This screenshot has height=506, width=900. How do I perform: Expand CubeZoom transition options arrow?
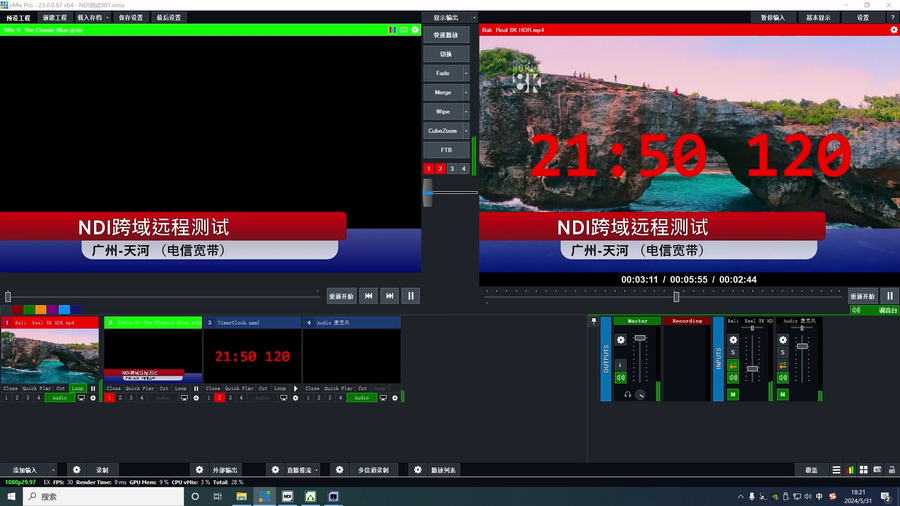point(466,131)
